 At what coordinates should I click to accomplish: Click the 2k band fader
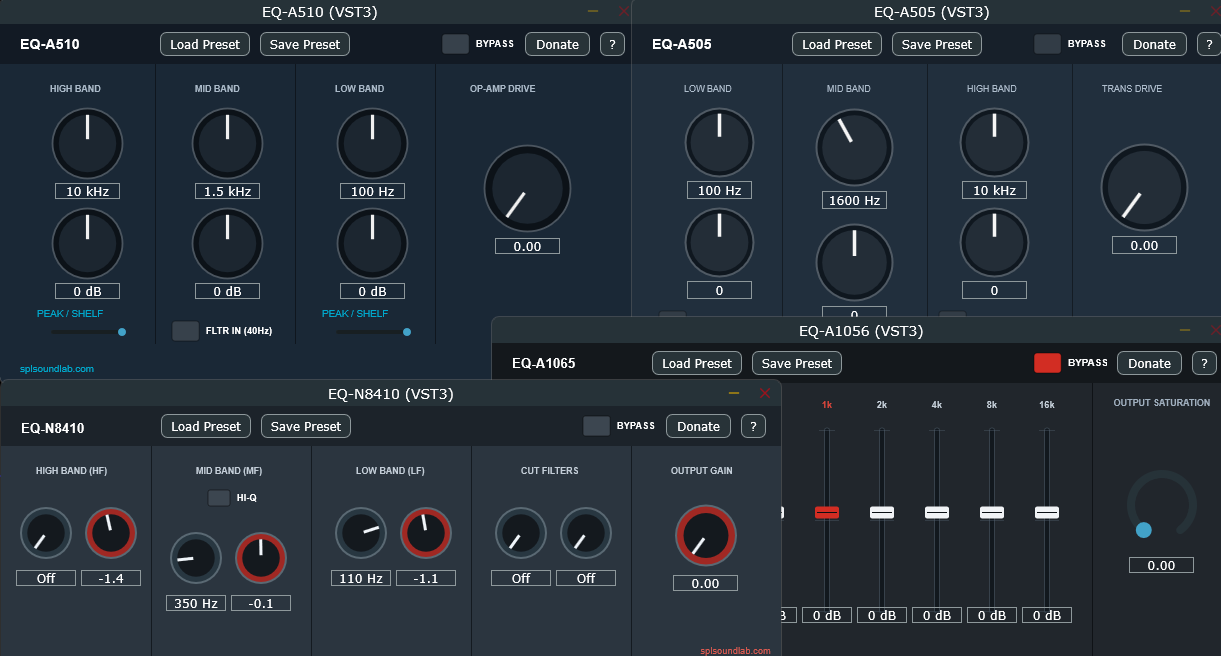point(882,512)
